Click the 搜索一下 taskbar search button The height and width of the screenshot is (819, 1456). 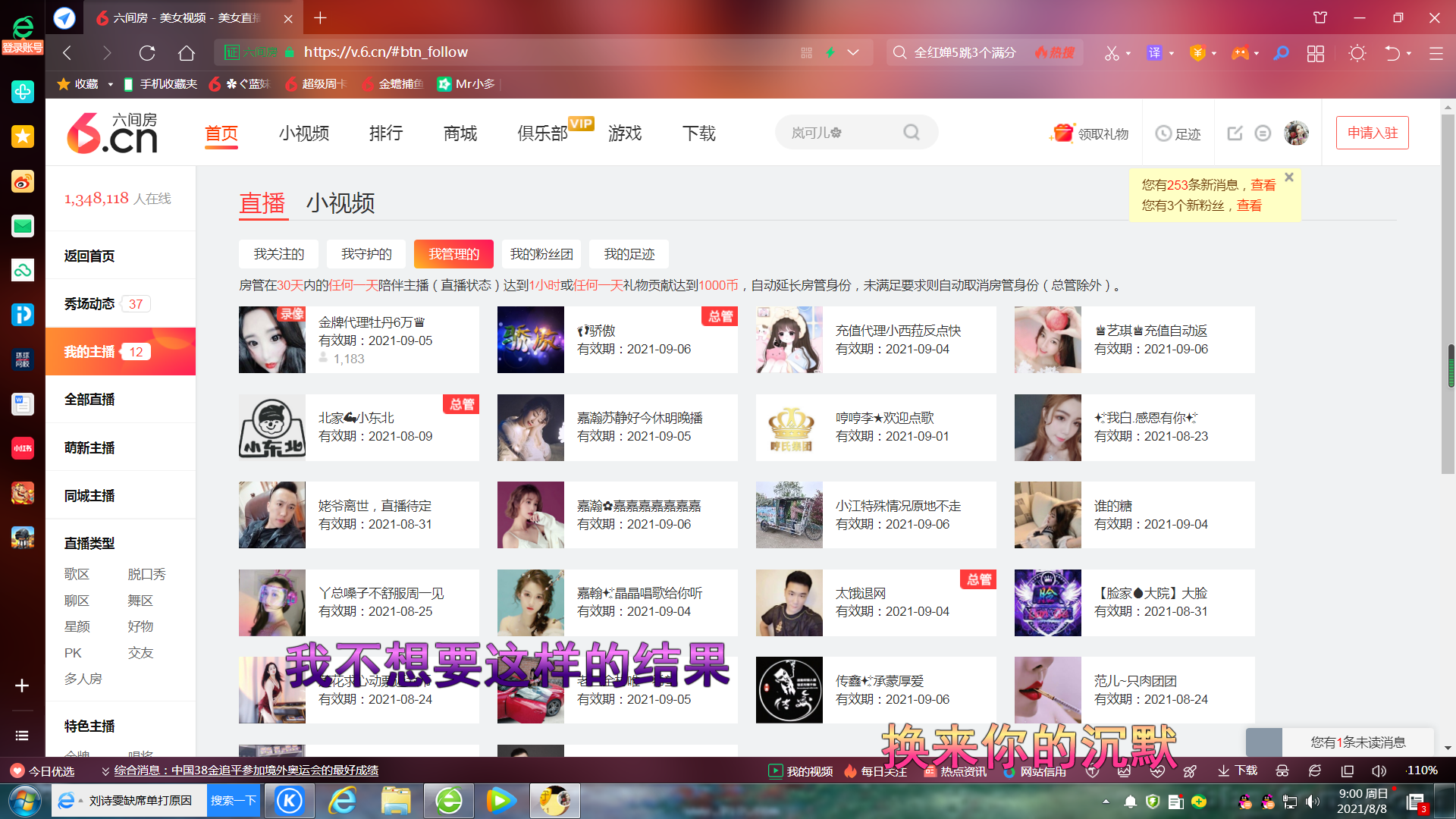click(234, 801)
